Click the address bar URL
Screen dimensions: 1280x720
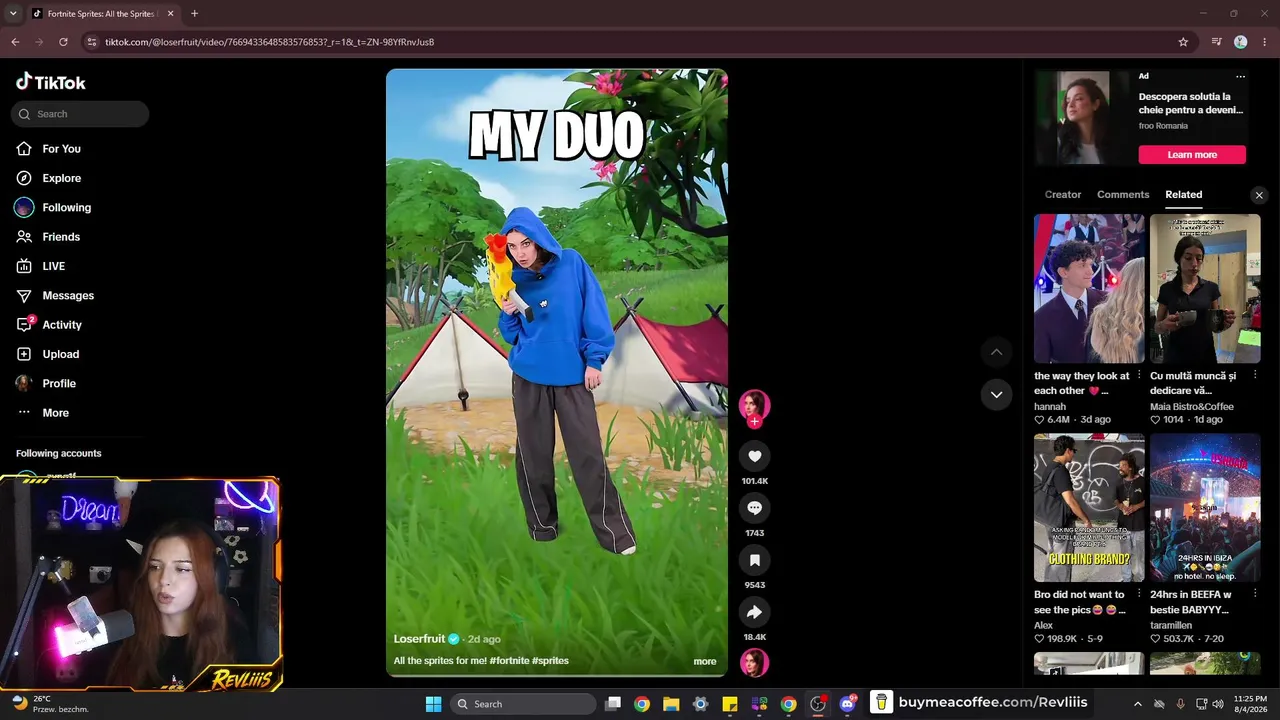coord(269,42)
